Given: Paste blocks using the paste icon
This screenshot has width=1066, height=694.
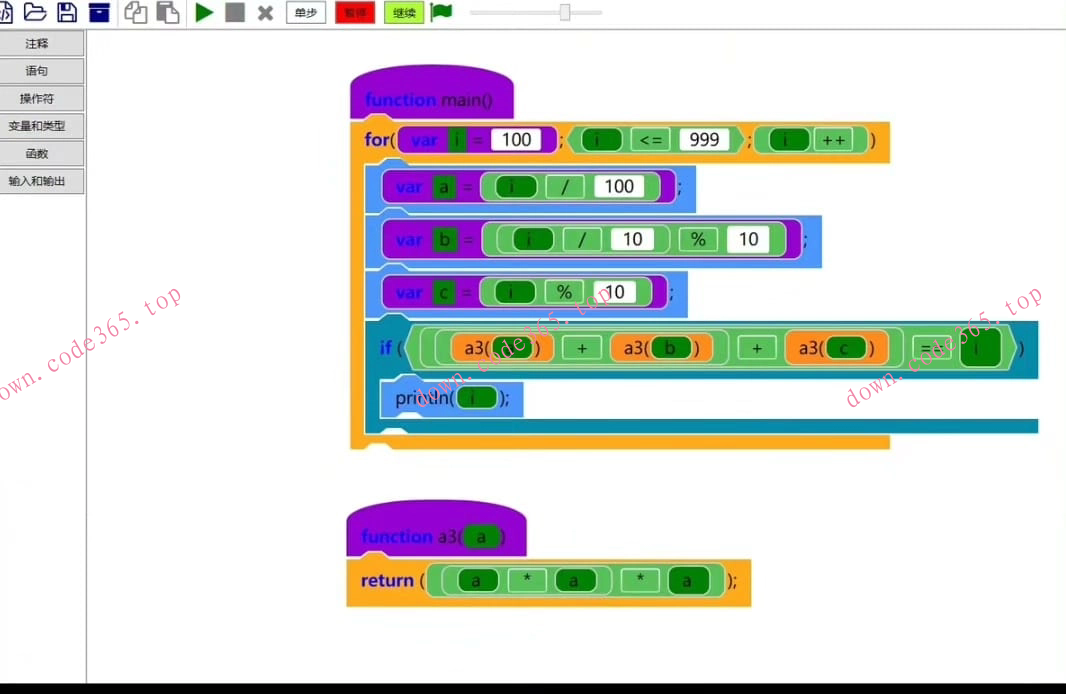Looking at the screenshot, I should click(168, 12).
